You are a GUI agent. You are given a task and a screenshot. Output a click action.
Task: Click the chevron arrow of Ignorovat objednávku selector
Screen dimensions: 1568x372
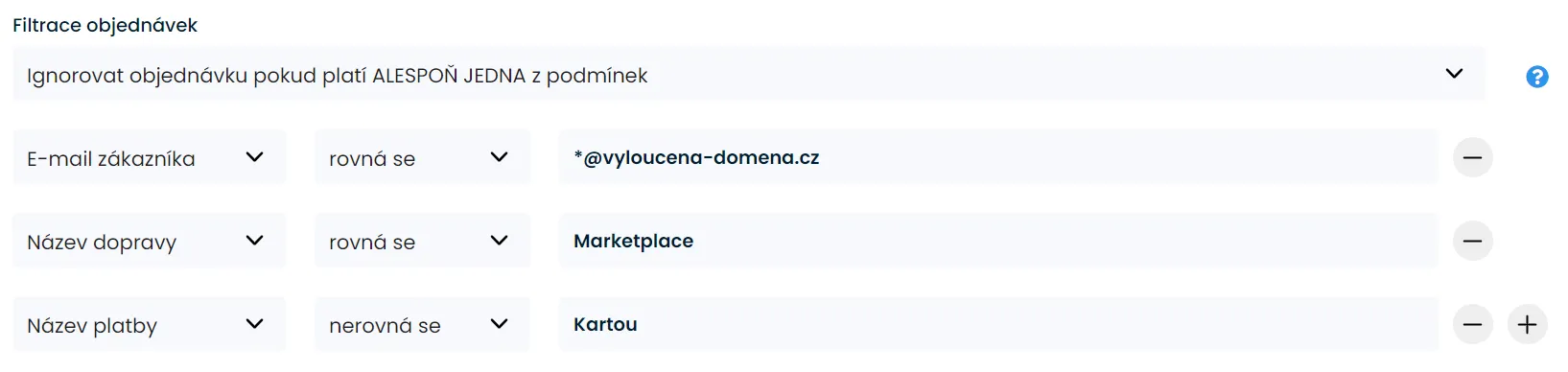coord(1454,74)
